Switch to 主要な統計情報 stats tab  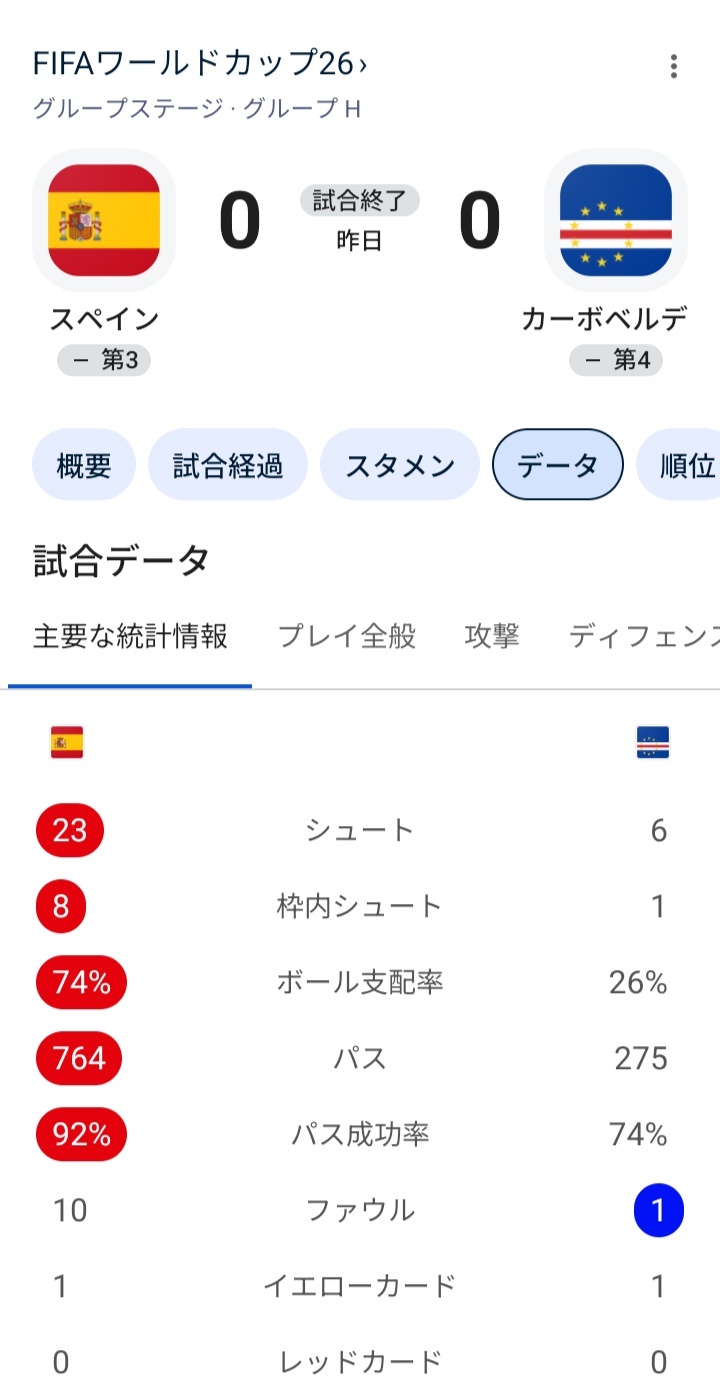(130, 636)
